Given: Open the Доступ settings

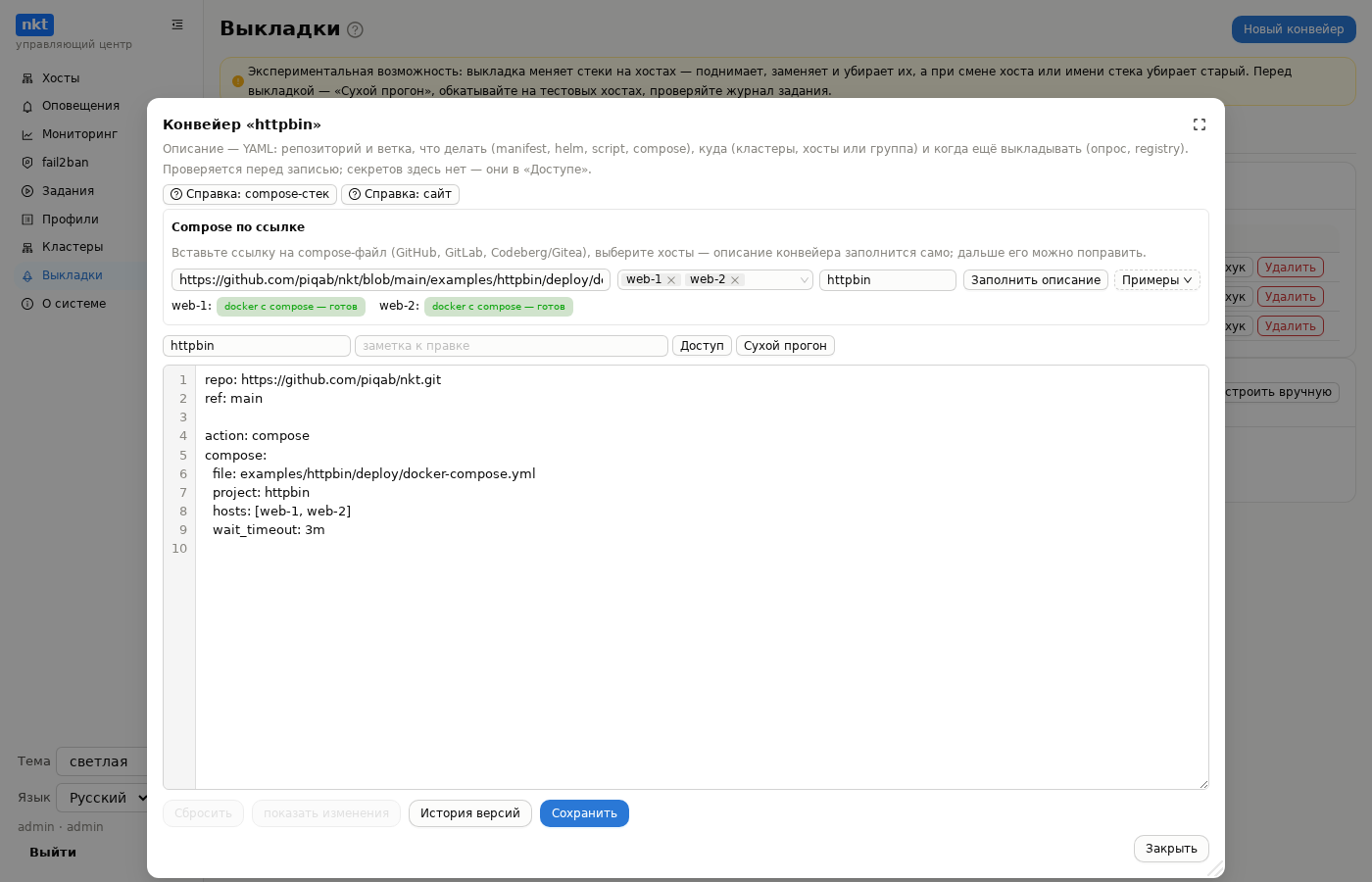Looking at the screenshot, I should [702, 346].
